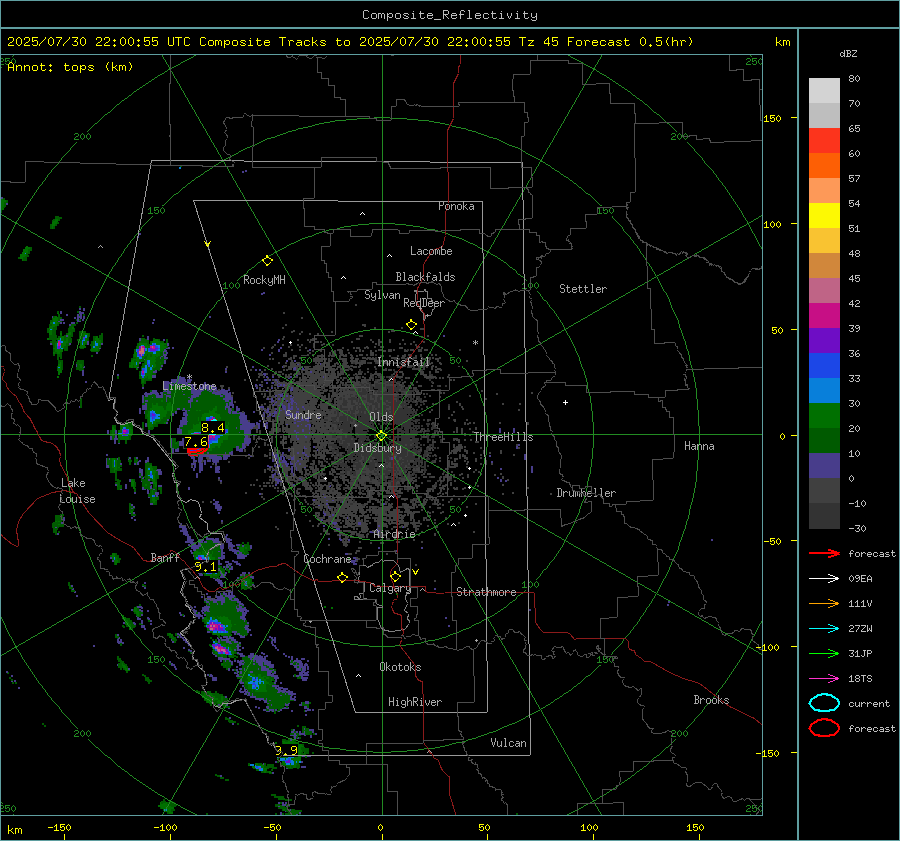900x841 pixels.
Task: Click the magenta 18TS arrow legend icon
Action: 824,679
